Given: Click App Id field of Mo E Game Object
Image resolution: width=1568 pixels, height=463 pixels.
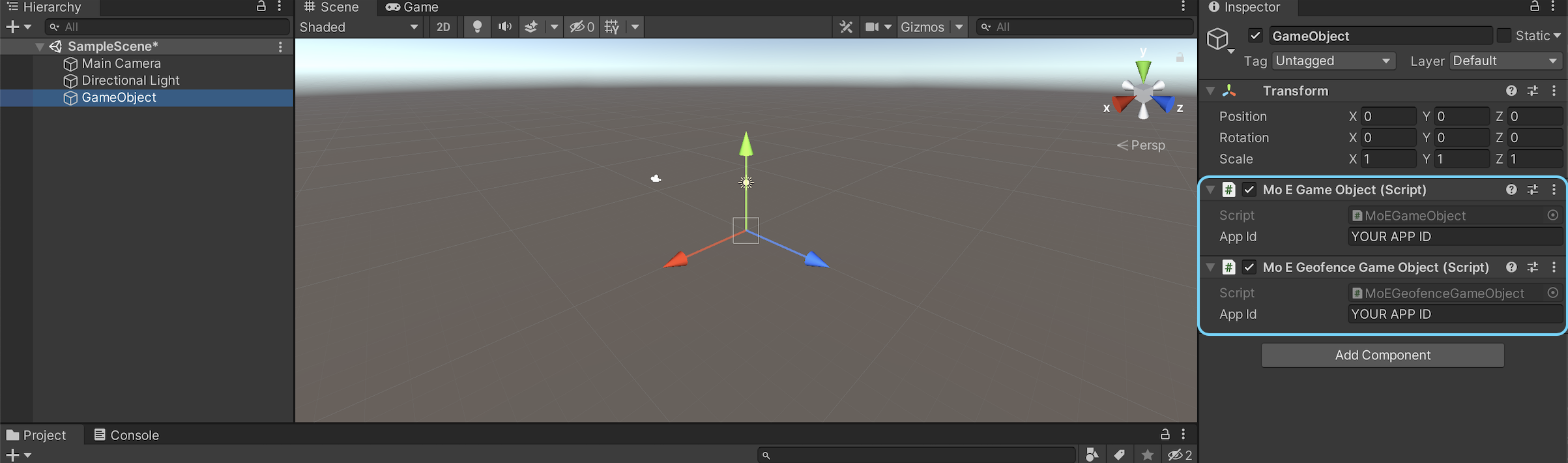Looking at the screenshot, I should [1454, 237].
